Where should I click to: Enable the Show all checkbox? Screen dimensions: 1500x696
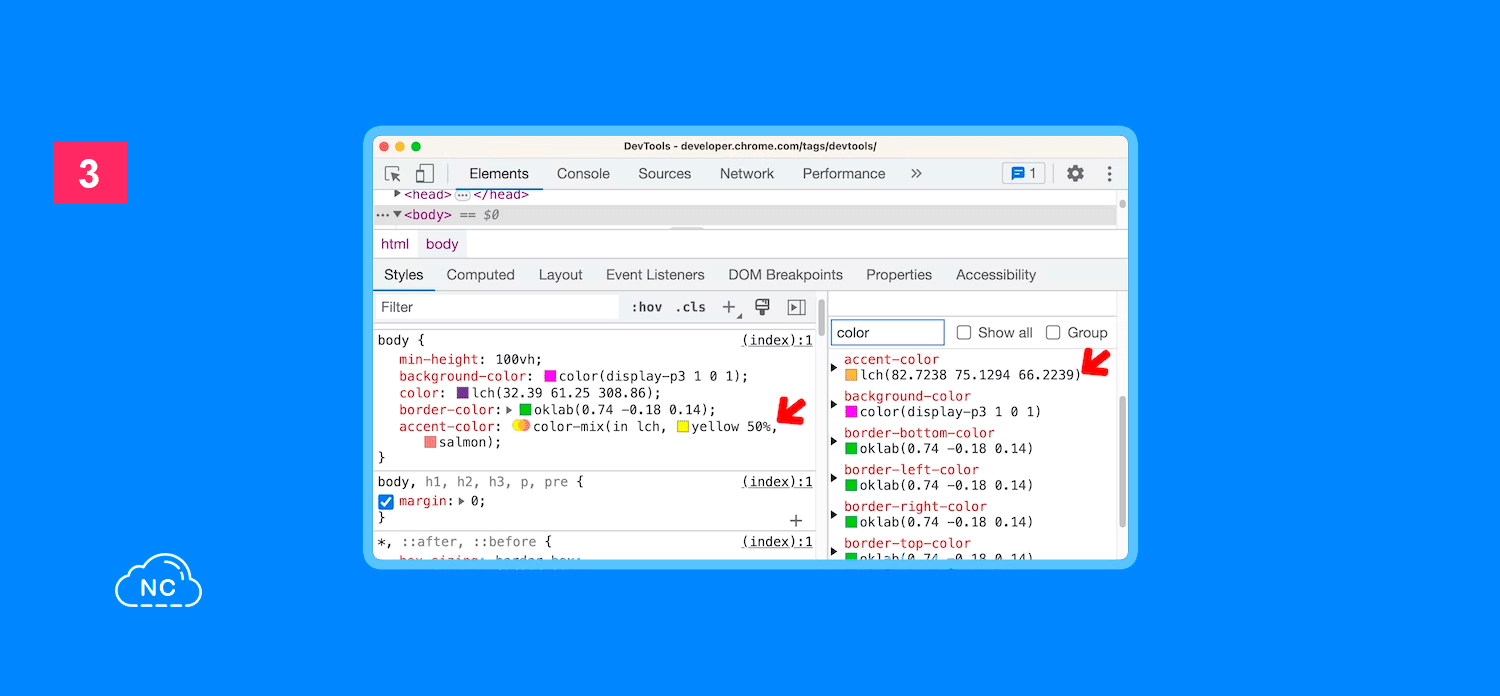tap(964, 333)
